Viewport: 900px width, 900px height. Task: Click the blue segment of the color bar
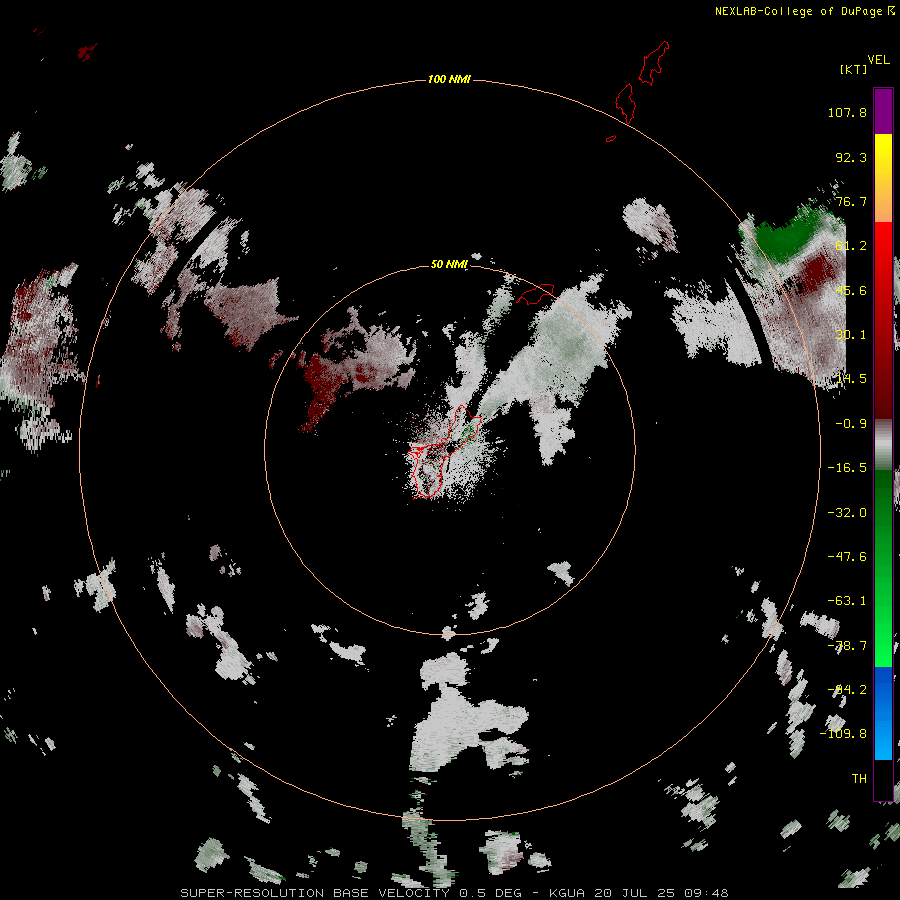tap(883, 713)
